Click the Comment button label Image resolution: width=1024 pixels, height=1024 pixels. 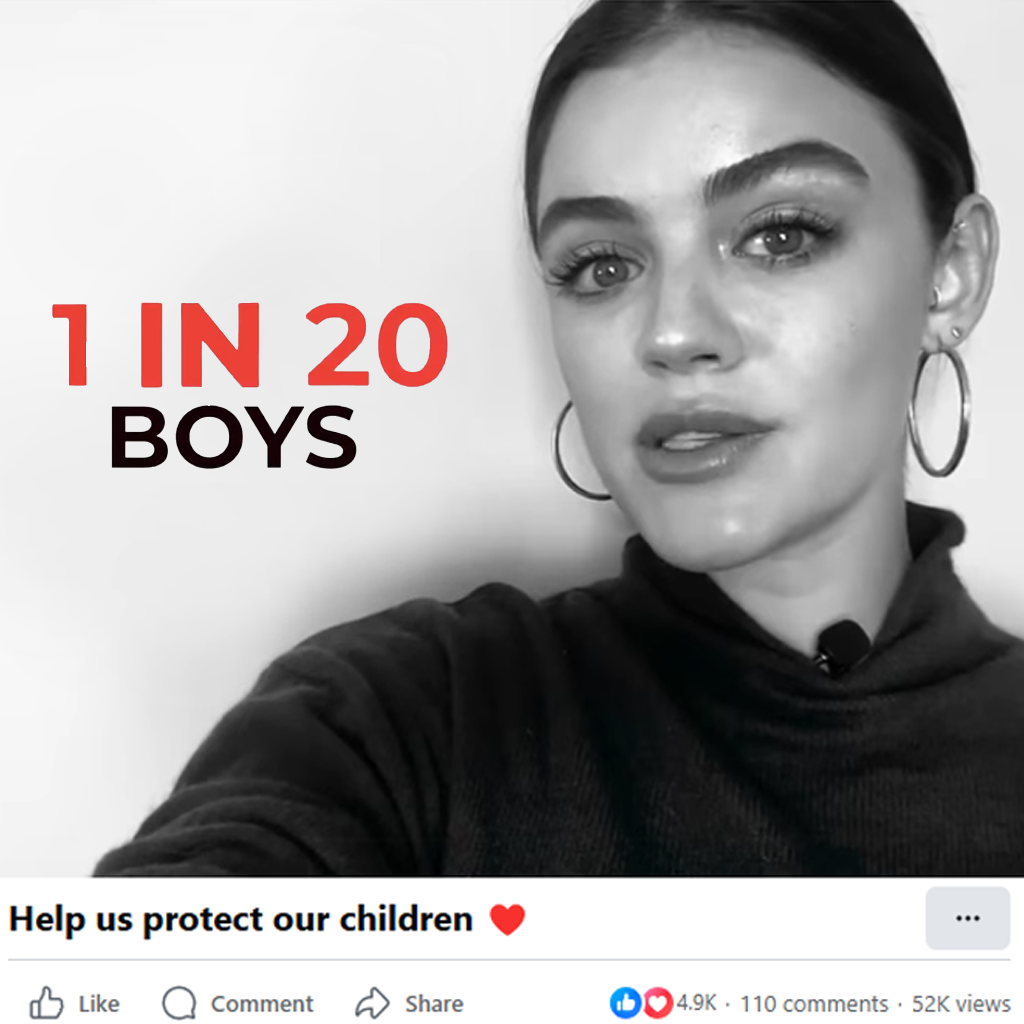pos(262,1004)
